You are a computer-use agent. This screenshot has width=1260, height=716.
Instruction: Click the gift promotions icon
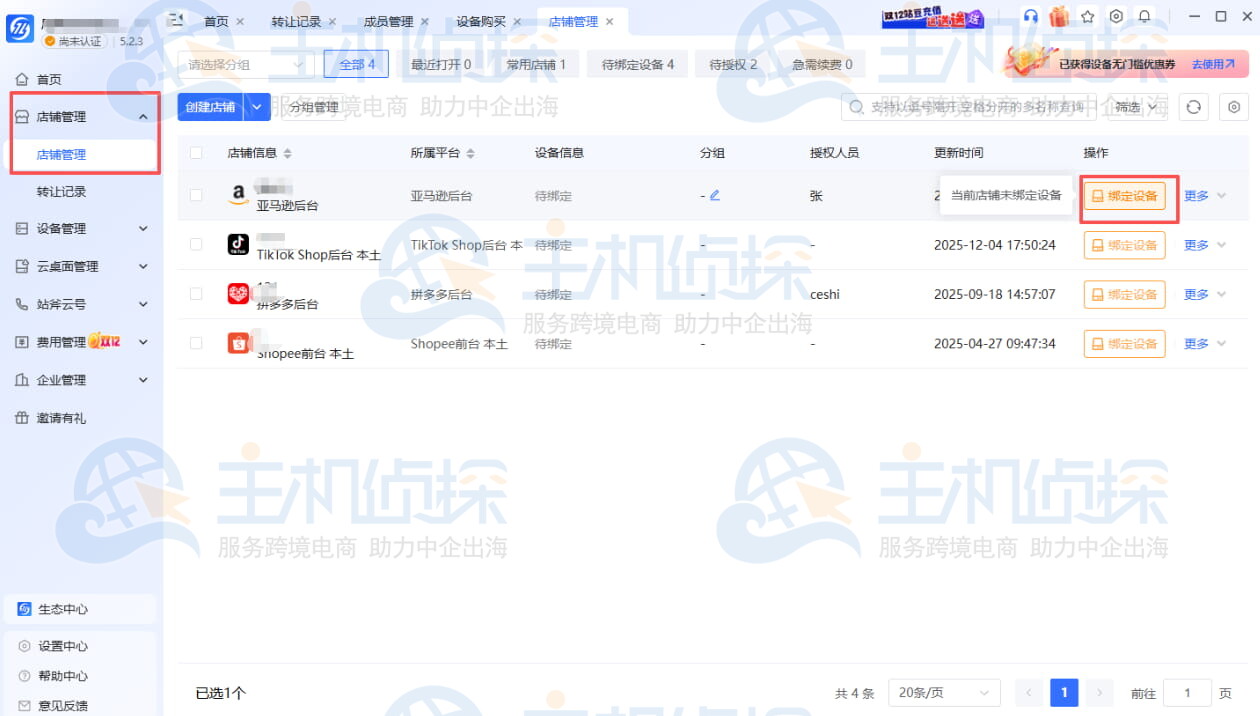pyautogui.click(x=1058, y=15)
